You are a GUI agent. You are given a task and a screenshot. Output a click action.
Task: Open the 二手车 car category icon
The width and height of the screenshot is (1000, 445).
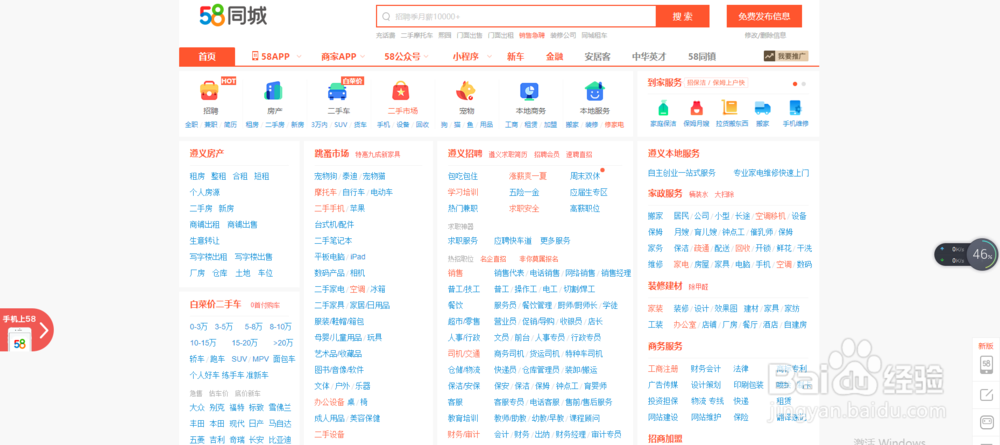tap(337, 91)
